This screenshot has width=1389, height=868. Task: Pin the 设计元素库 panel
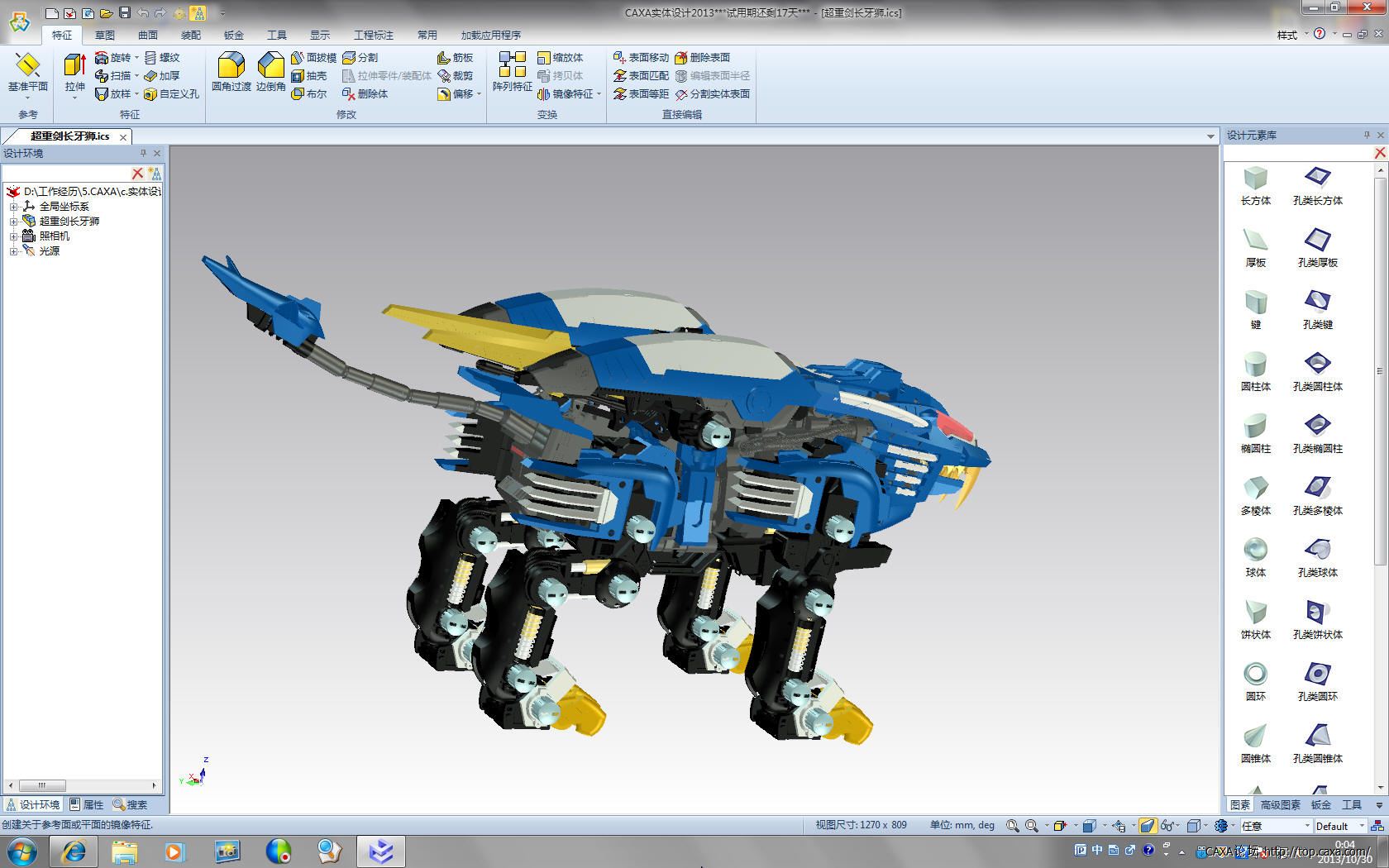(x=1366, y=135)
